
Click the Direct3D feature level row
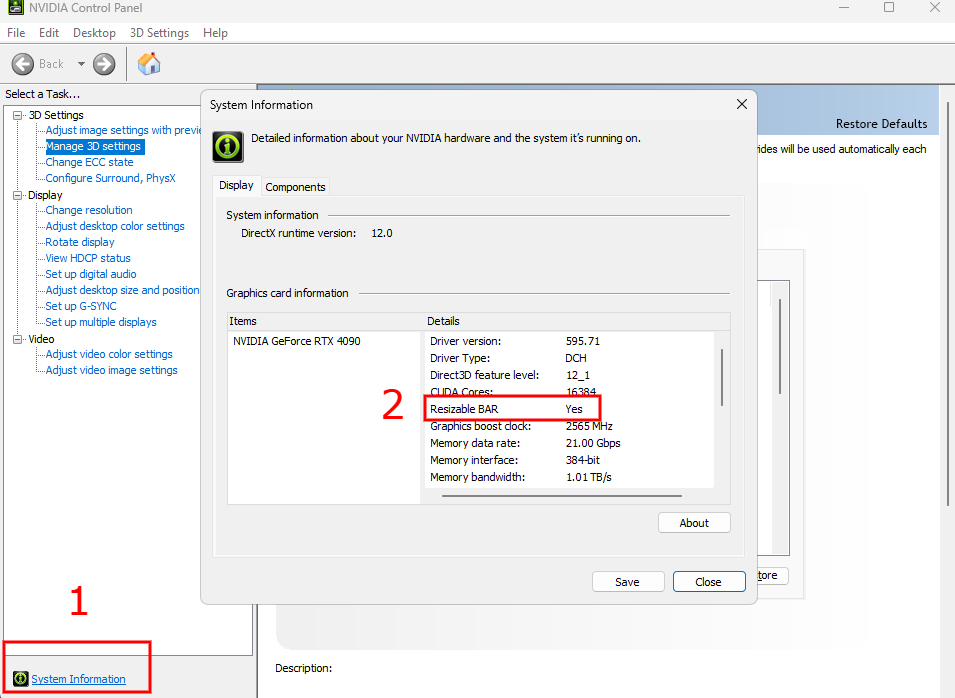(x=569, y=375)
